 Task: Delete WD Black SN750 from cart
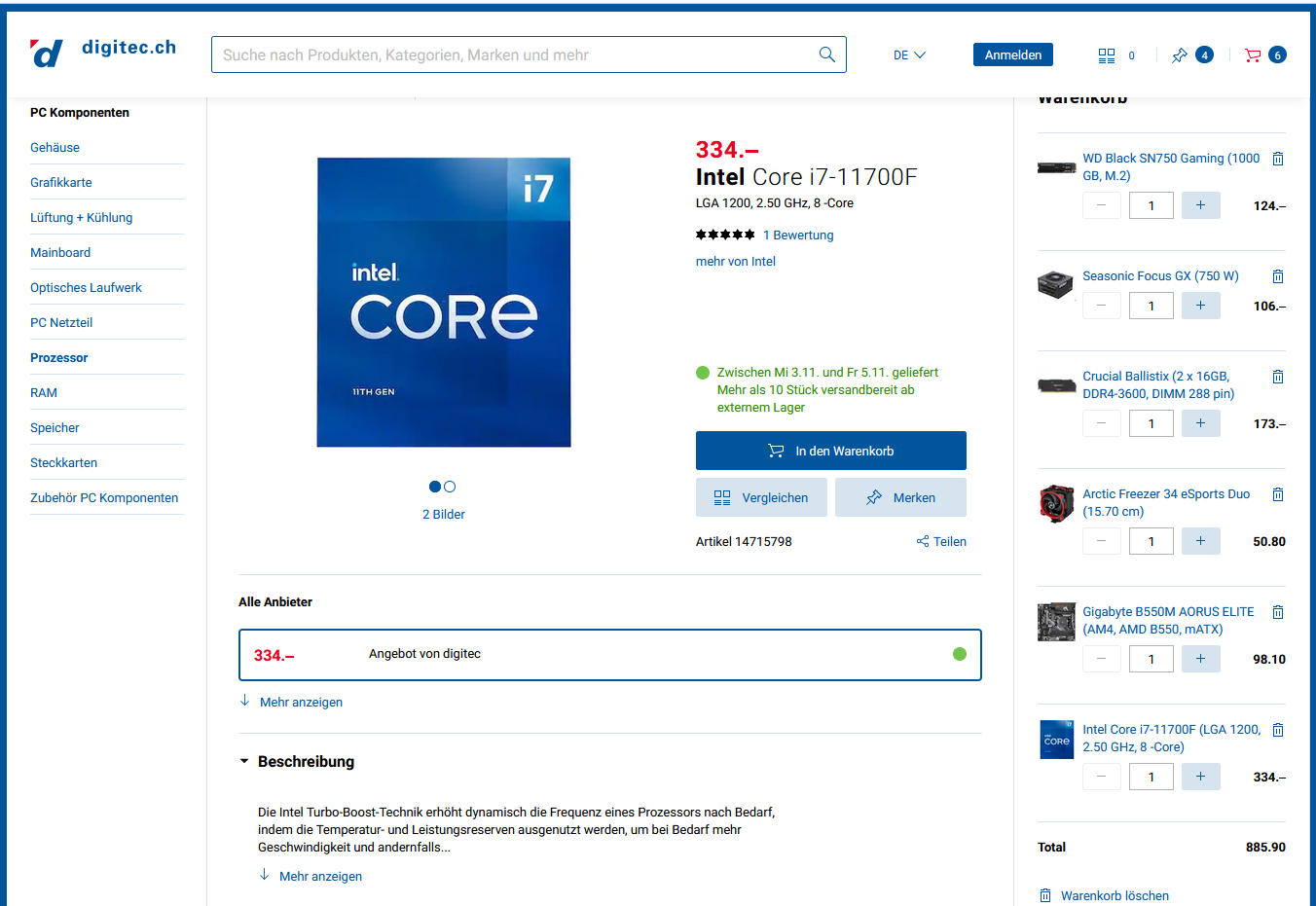pyautogui.click(x=1278, y=159)
